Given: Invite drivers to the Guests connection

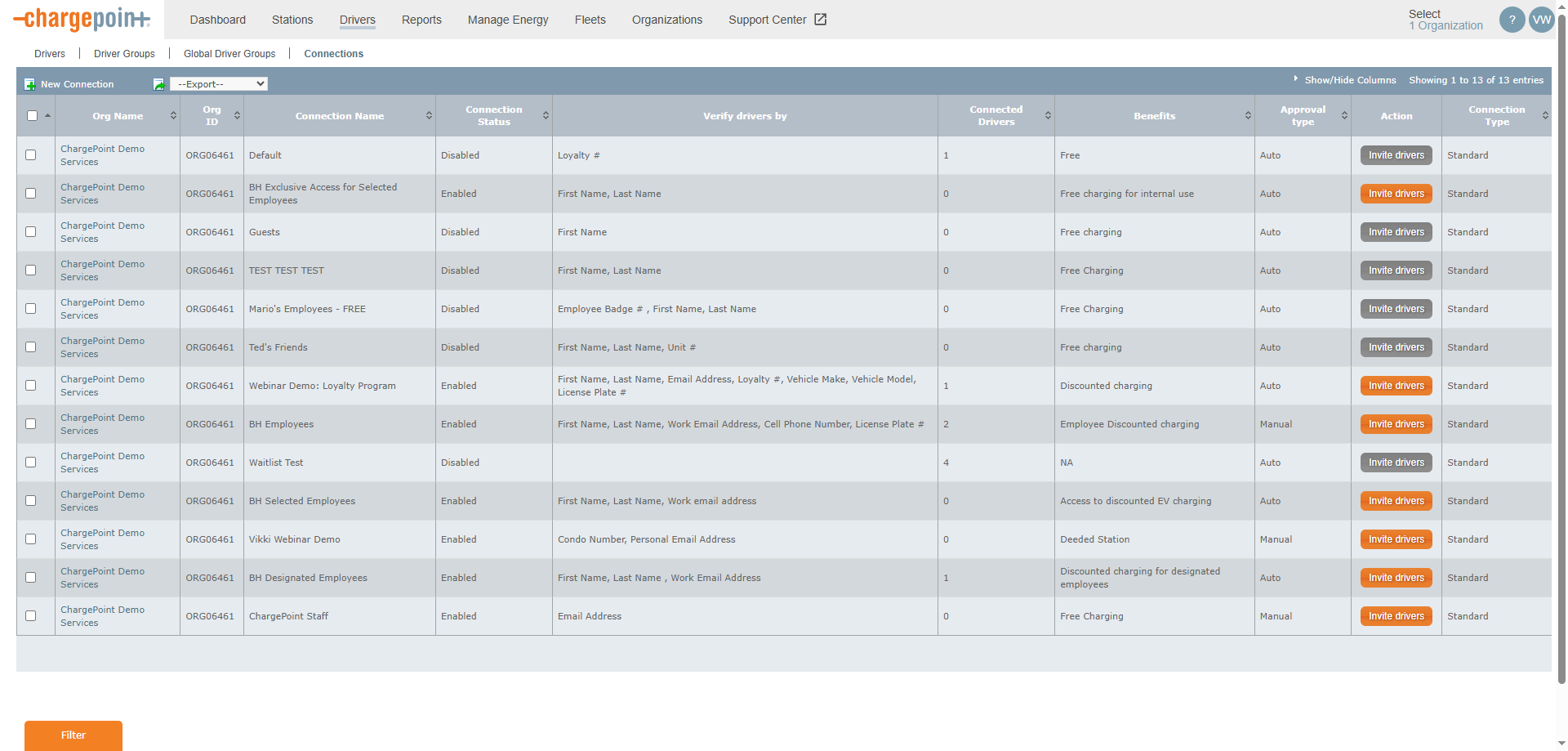Looking at the screenshot, I should coord(1396,232).
